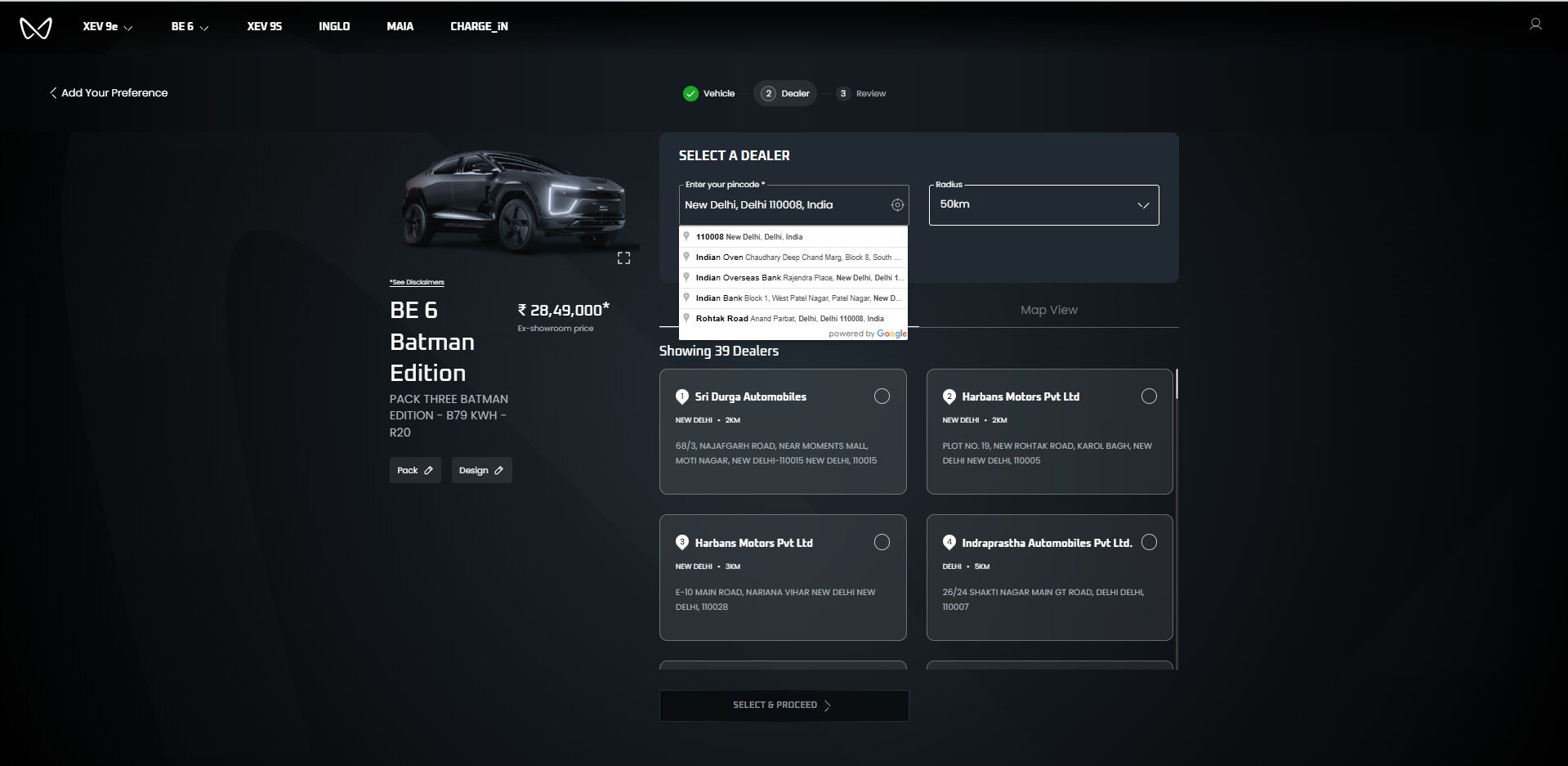1568x766 pixels.
Task: Choose Harbans Motors at Nariana Vihar radio
Action: pyautogui.click(x=882, y=542)
